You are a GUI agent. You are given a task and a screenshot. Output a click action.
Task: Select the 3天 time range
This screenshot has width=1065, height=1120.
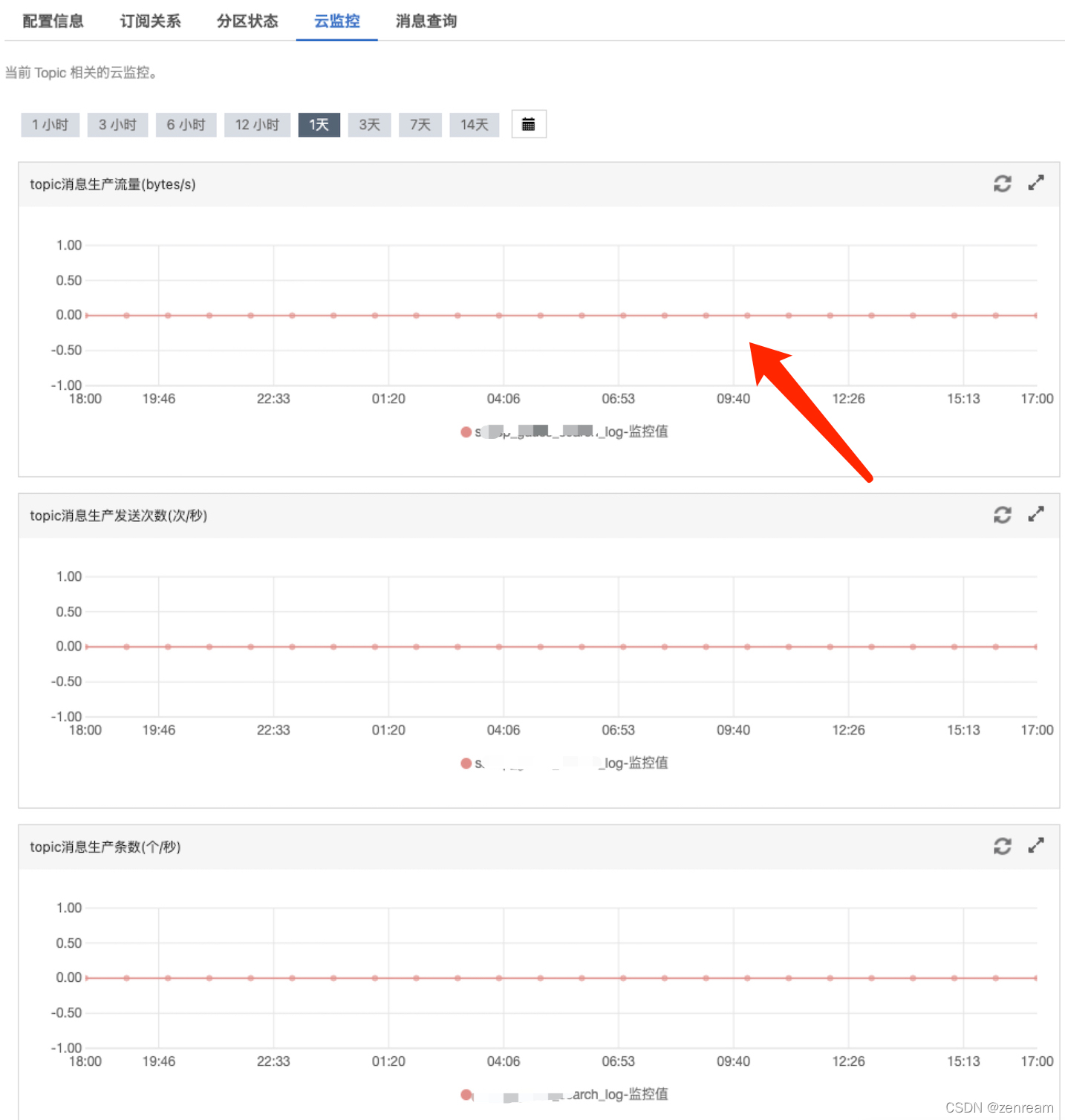tap(369, 125)
